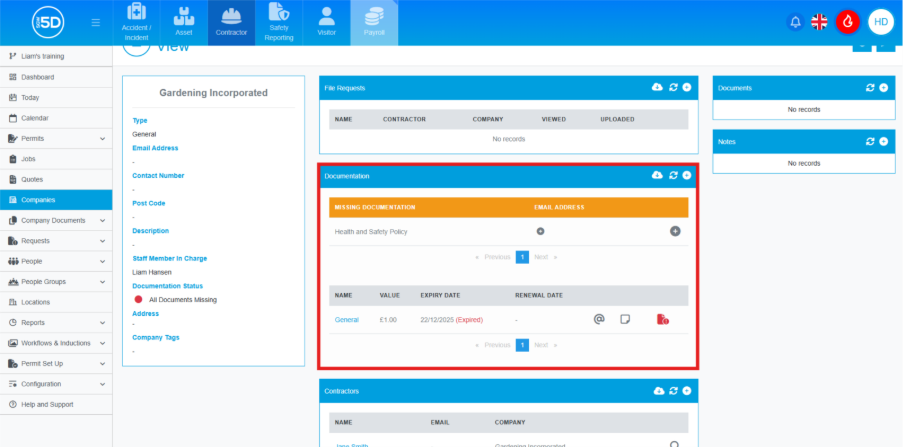903x447 pixels.
Task: Click the red expired document file icon
Action: tap(662, 319)
